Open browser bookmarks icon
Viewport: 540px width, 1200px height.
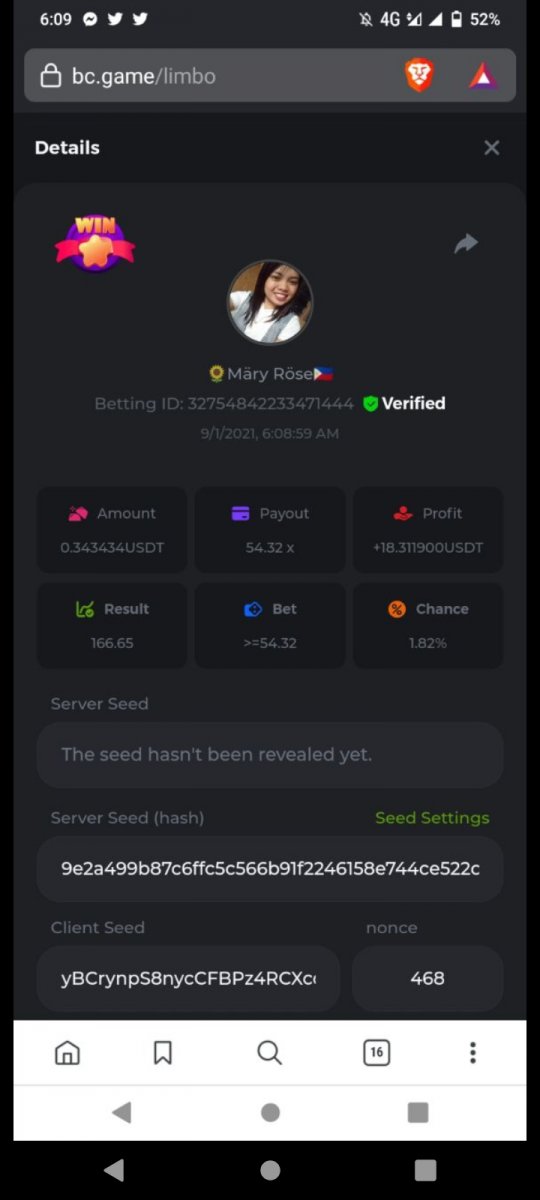tap(163, 1052)
